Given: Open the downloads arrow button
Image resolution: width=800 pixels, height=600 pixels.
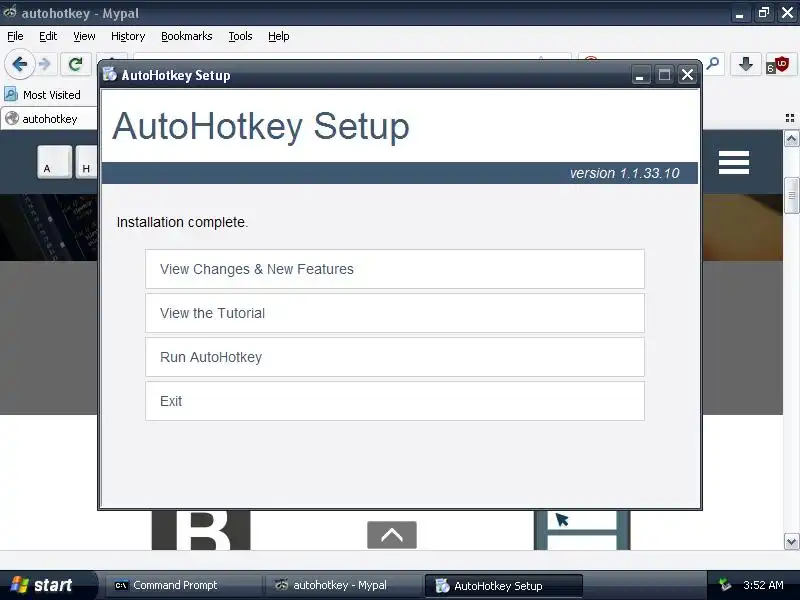Looking at the screenshot, I should click(745, 64).
